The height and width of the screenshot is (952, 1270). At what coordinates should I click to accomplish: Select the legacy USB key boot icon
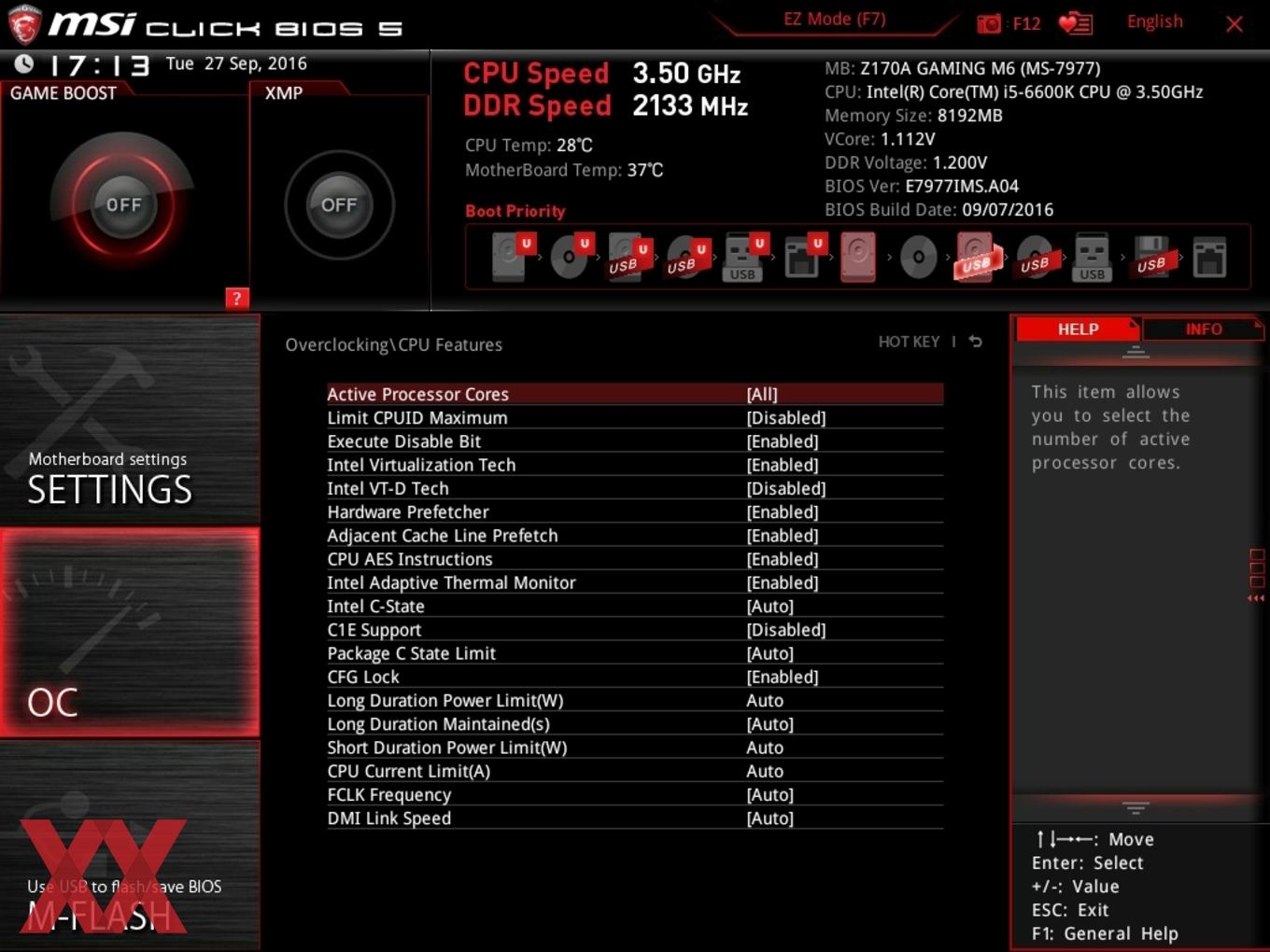[x=1092, y=257]
